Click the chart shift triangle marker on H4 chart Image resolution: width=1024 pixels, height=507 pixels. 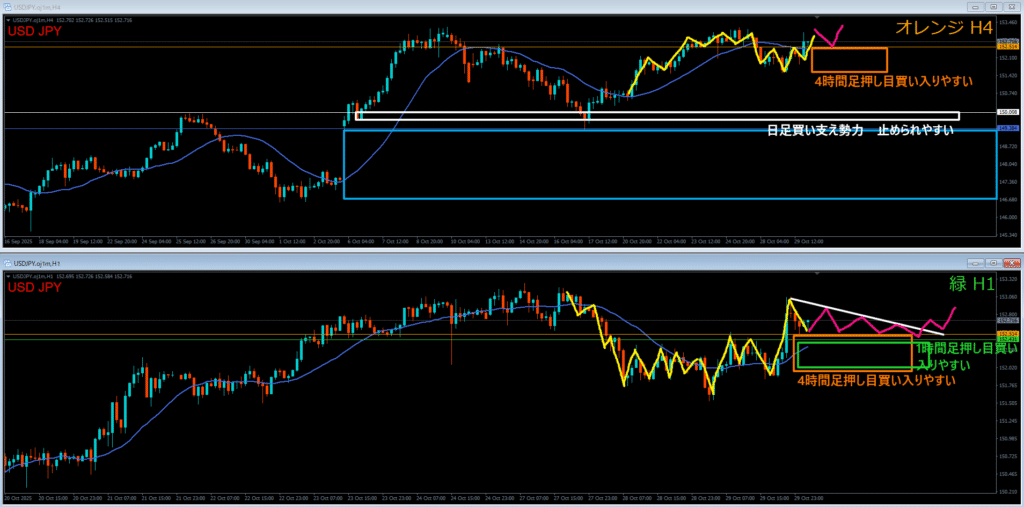point(818,17)
